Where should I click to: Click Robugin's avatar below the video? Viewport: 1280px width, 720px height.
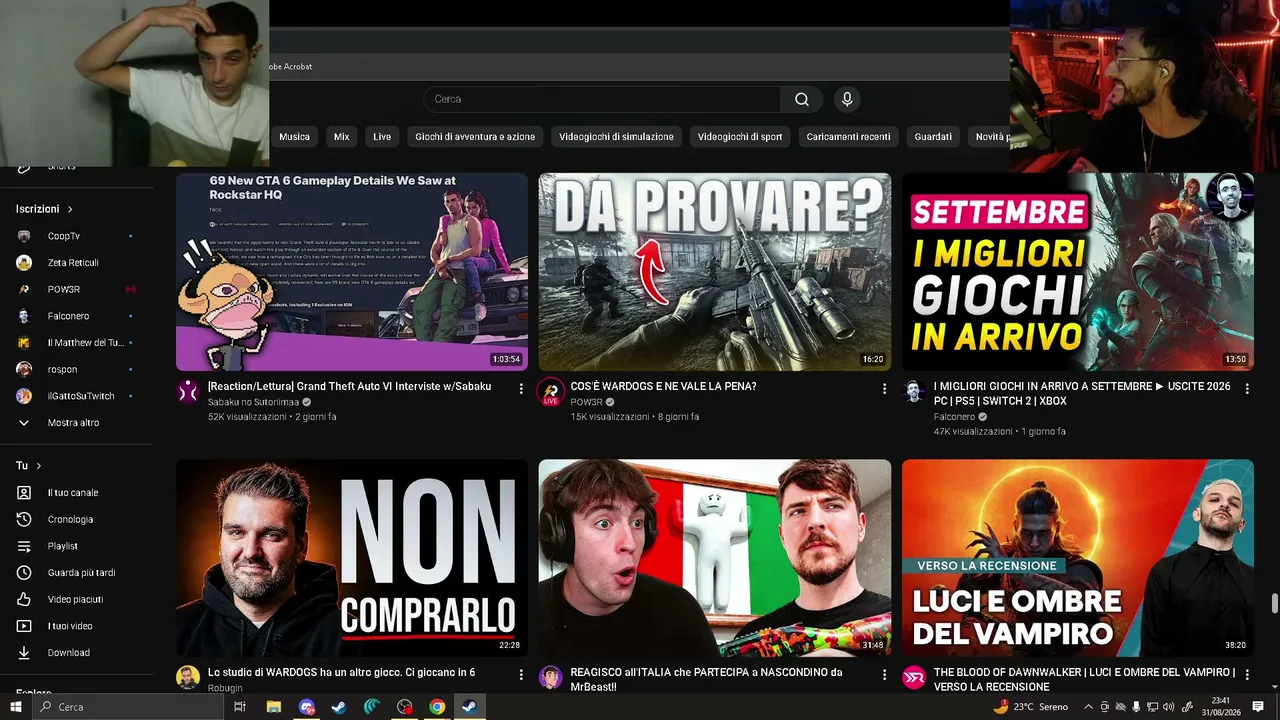coord(188,677)
